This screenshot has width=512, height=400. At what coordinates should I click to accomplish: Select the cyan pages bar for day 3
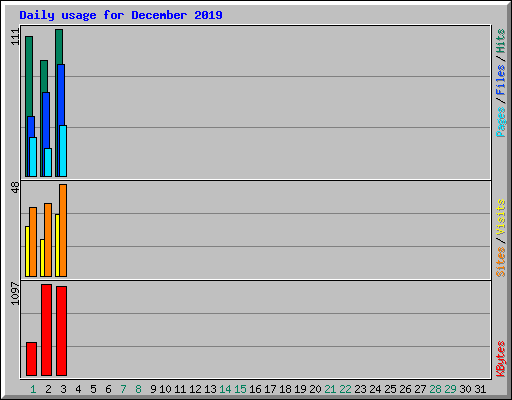tap(63, 151)
